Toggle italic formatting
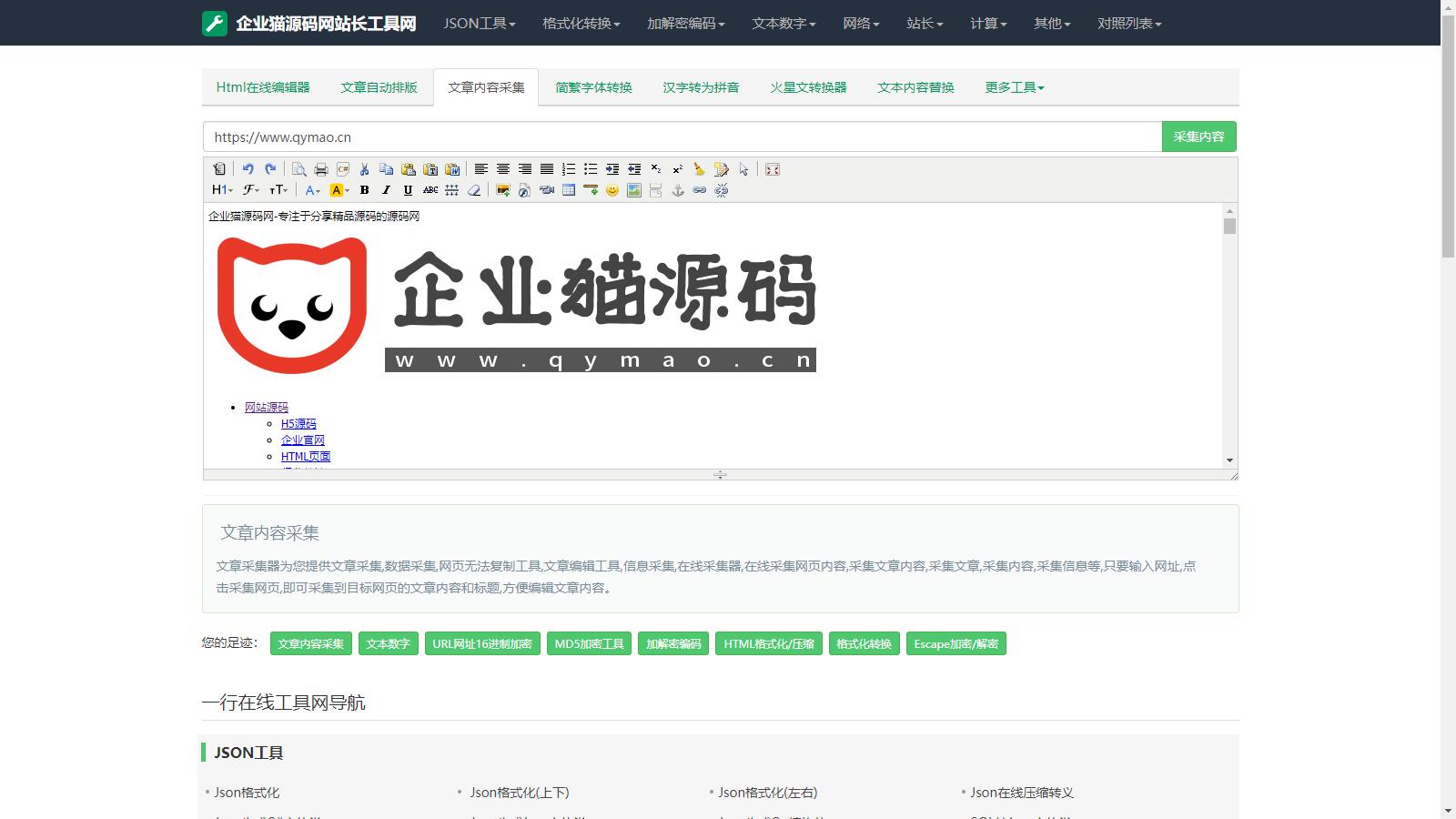Viewport: 1456px width, 819px height. 386,190
